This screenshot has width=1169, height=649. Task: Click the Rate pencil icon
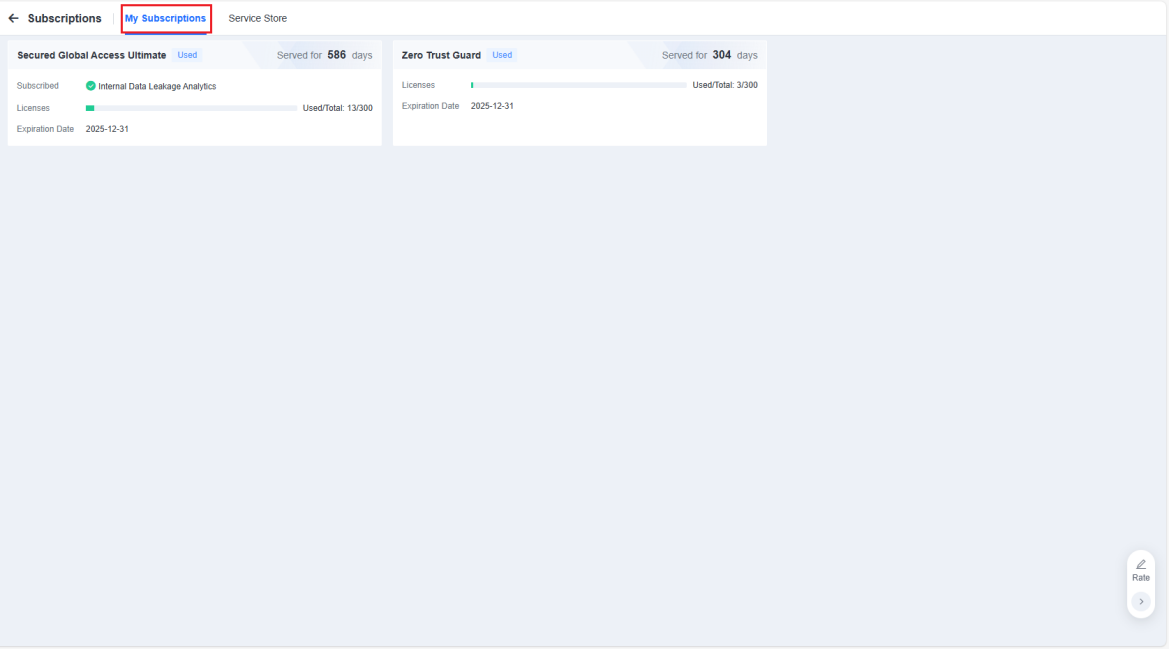(1141, 564)
